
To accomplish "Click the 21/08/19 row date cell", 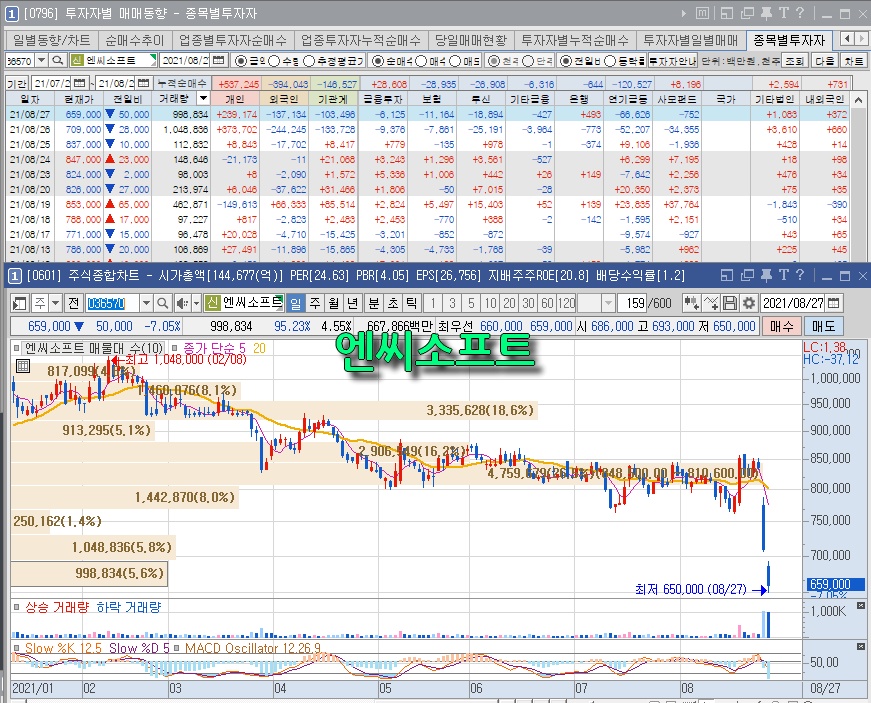I will tap(29, 204).
